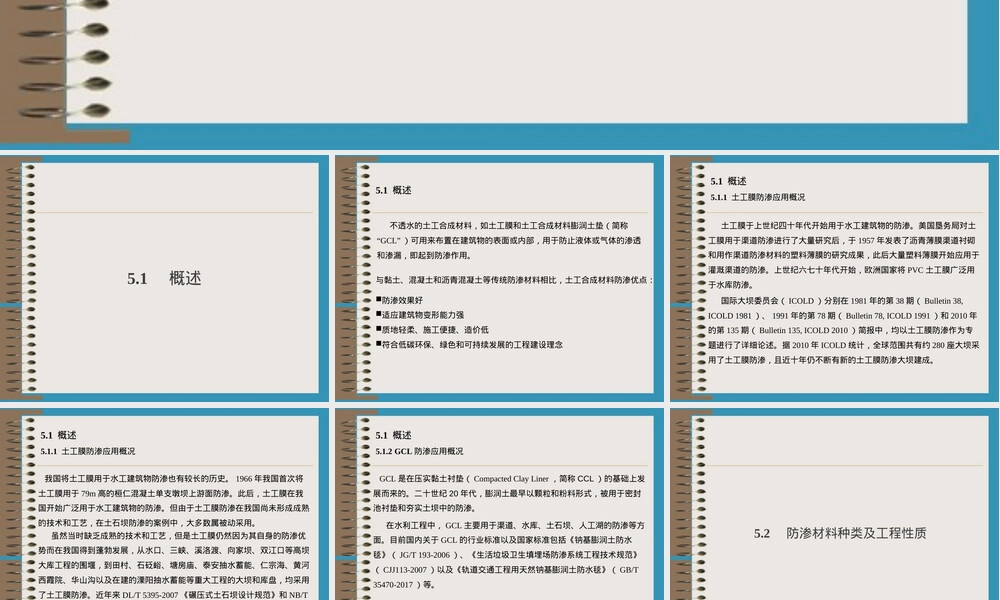Open the slide about 不透水的土工合成材料
Screen dimensions: 1000x600
point(499,279)
